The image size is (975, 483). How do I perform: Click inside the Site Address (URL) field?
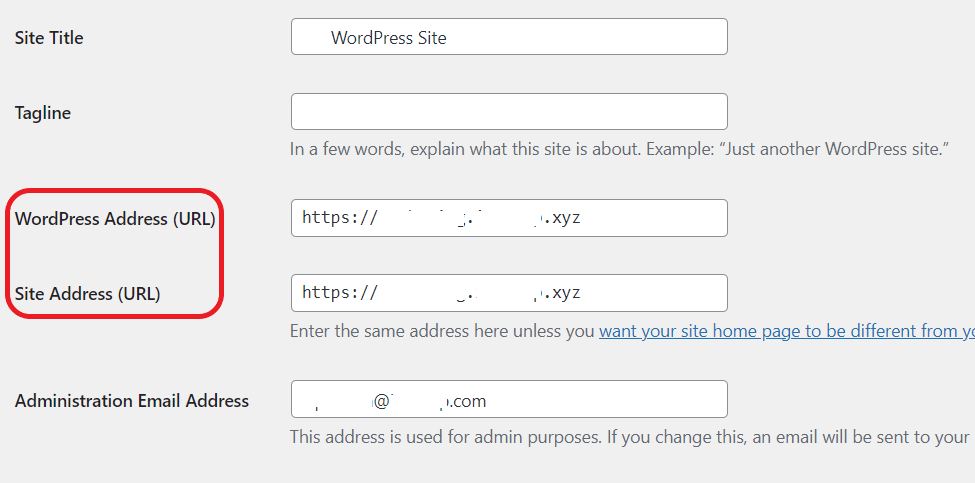coord(509,293)
